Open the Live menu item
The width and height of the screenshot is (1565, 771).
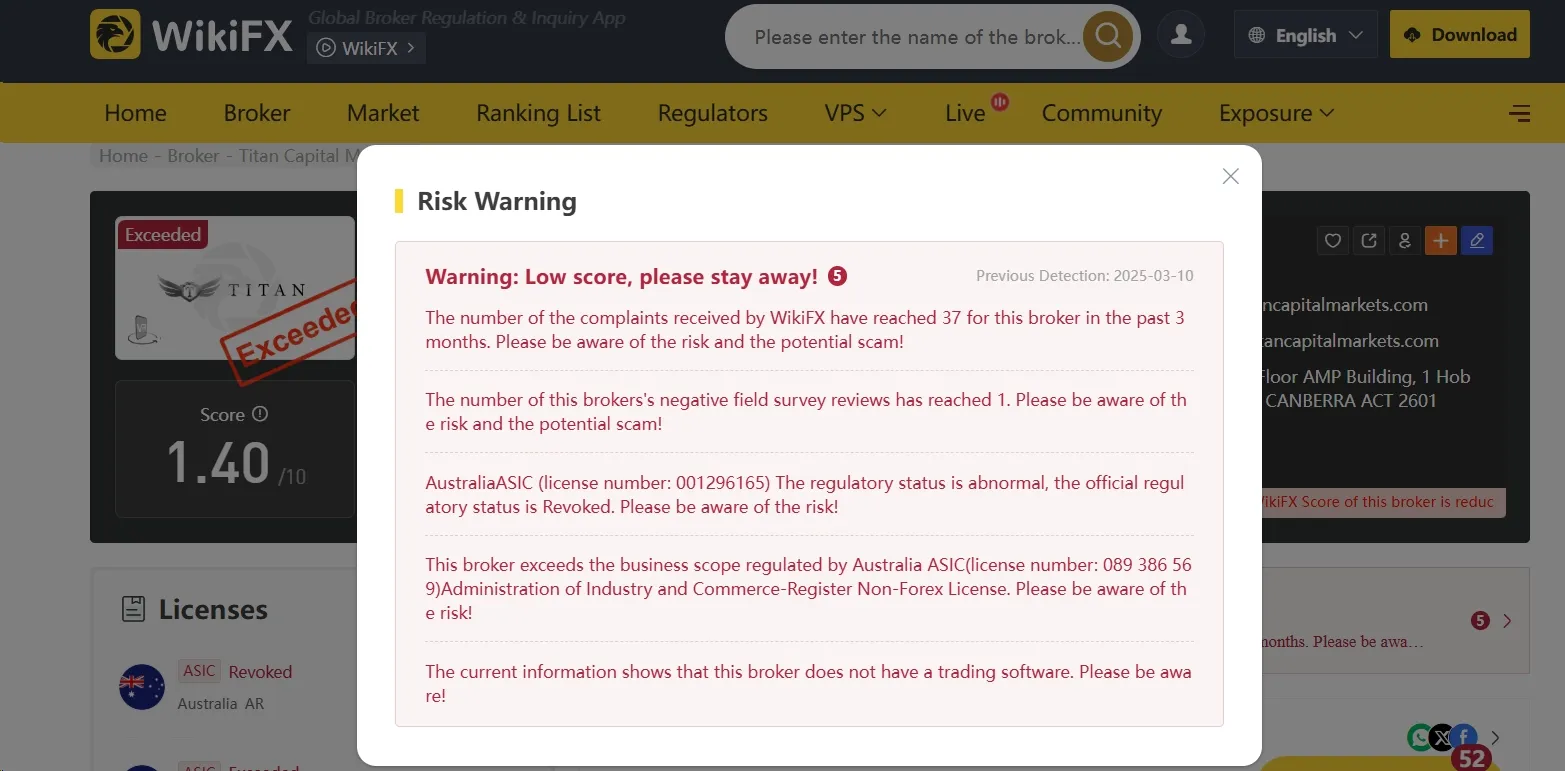click(x=965, y=113)
